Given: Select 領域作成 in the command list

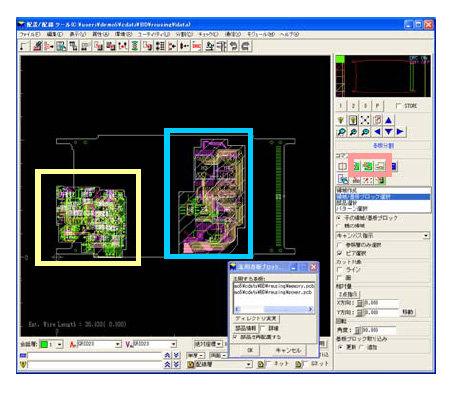Looking at the screenshot, I should [383, 190].
